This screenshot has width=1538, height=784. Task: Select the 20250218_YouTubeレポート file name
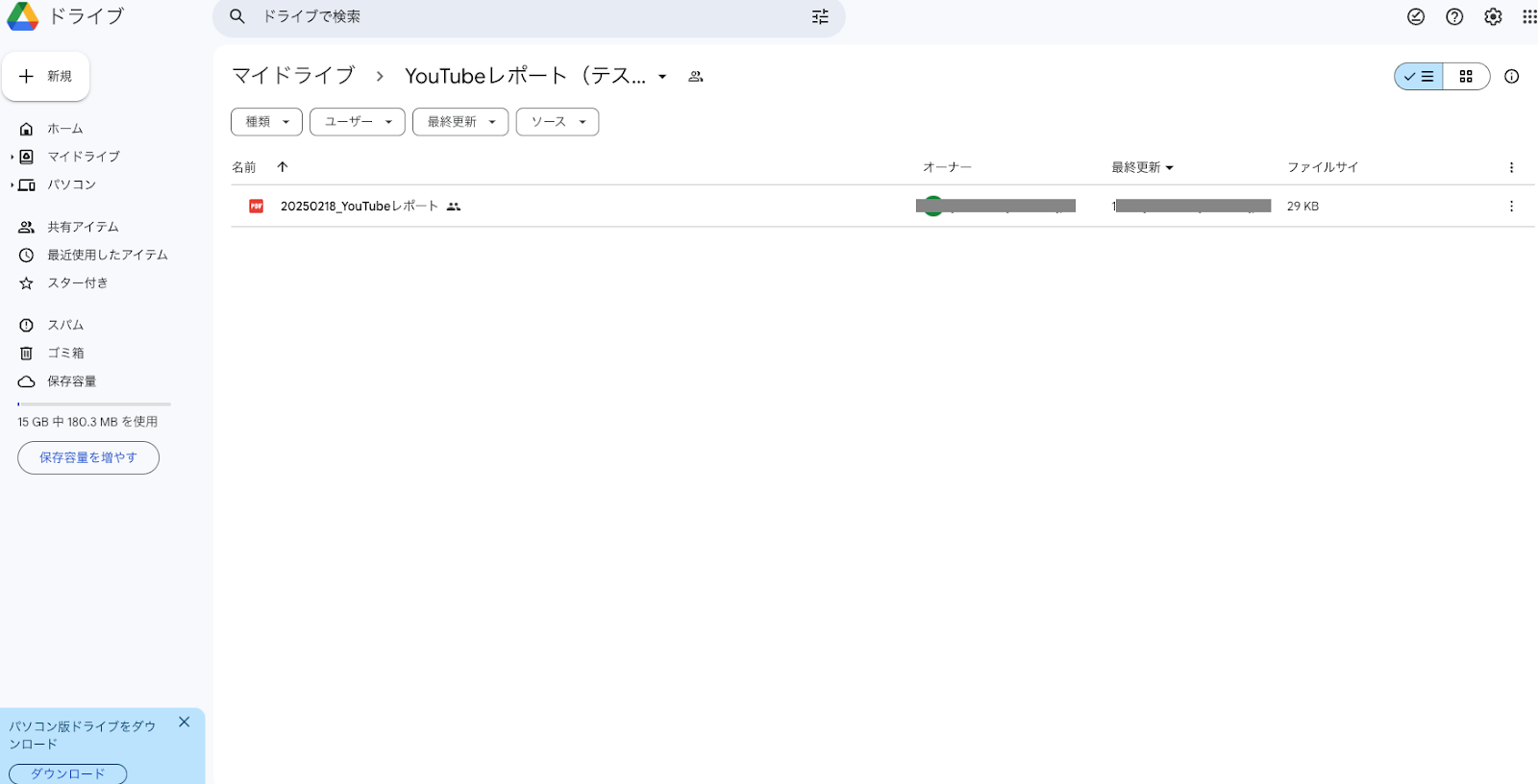(x=360, y=207)
